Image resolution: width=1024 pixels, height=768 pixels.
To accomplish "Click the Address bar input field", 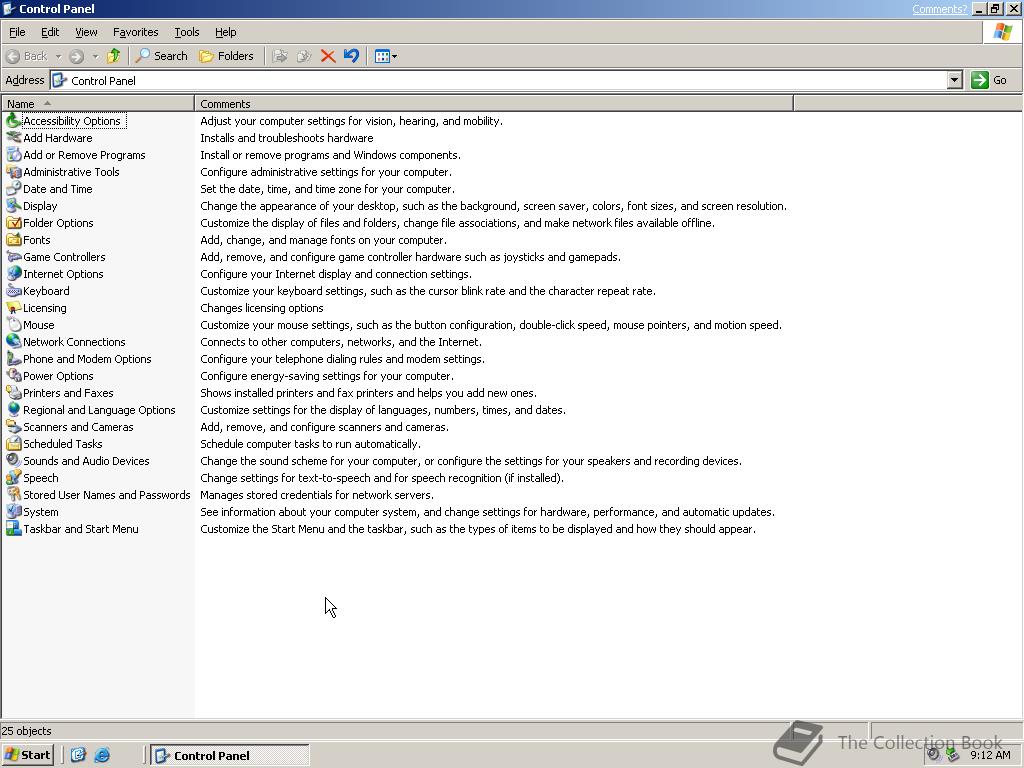I will pos(499,80).
